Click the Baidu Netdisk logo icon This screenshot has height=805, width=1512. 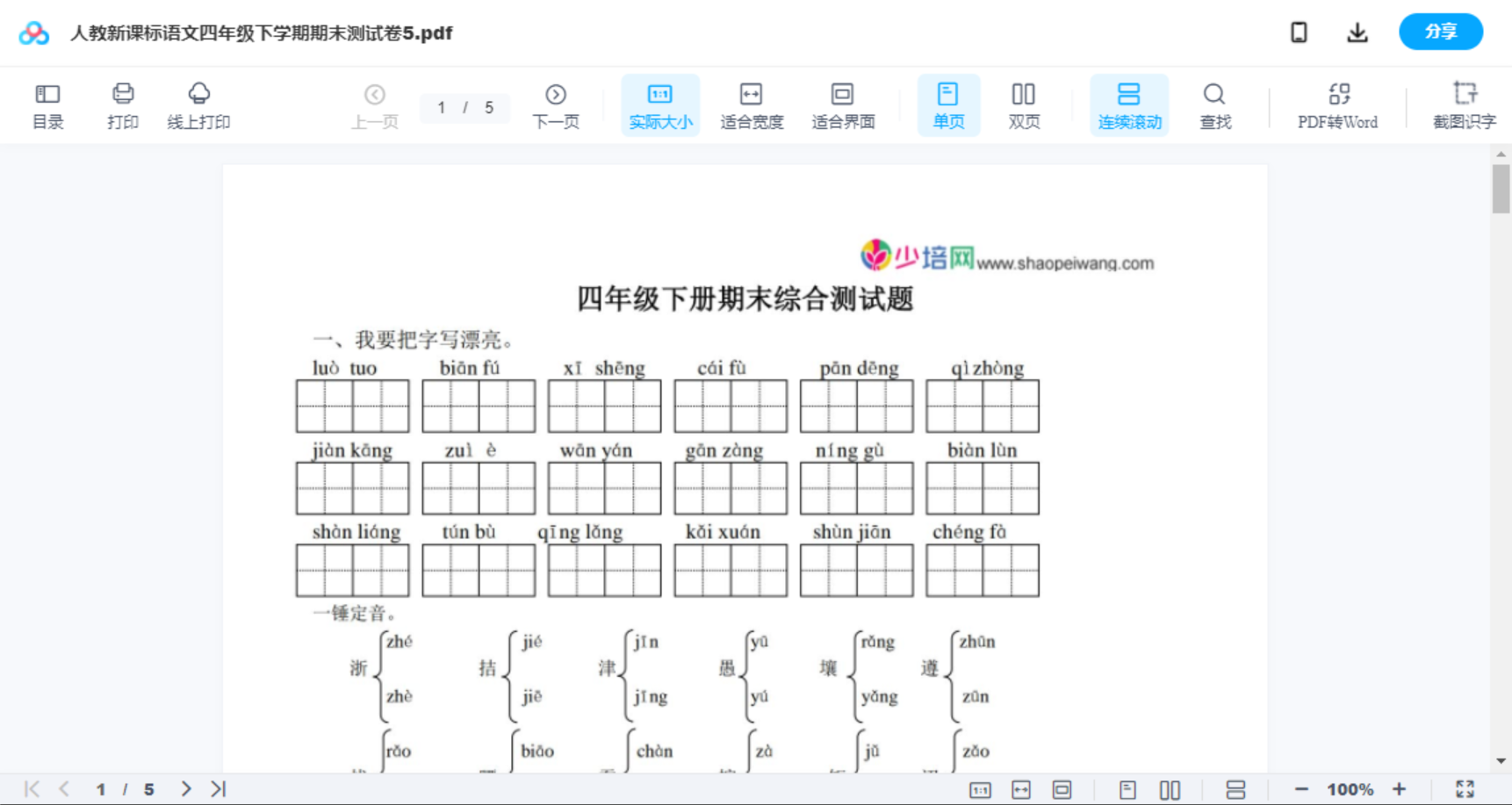point(34,33)
